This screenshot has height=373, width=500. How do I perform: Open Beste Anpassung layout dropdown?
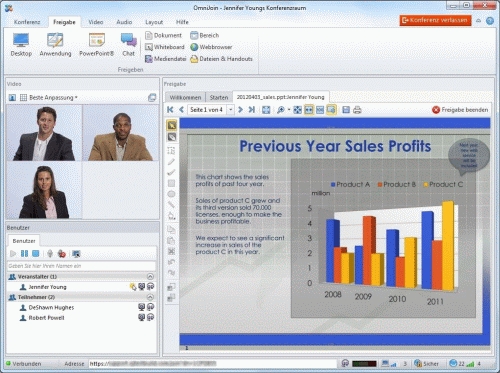coord(53,97)
